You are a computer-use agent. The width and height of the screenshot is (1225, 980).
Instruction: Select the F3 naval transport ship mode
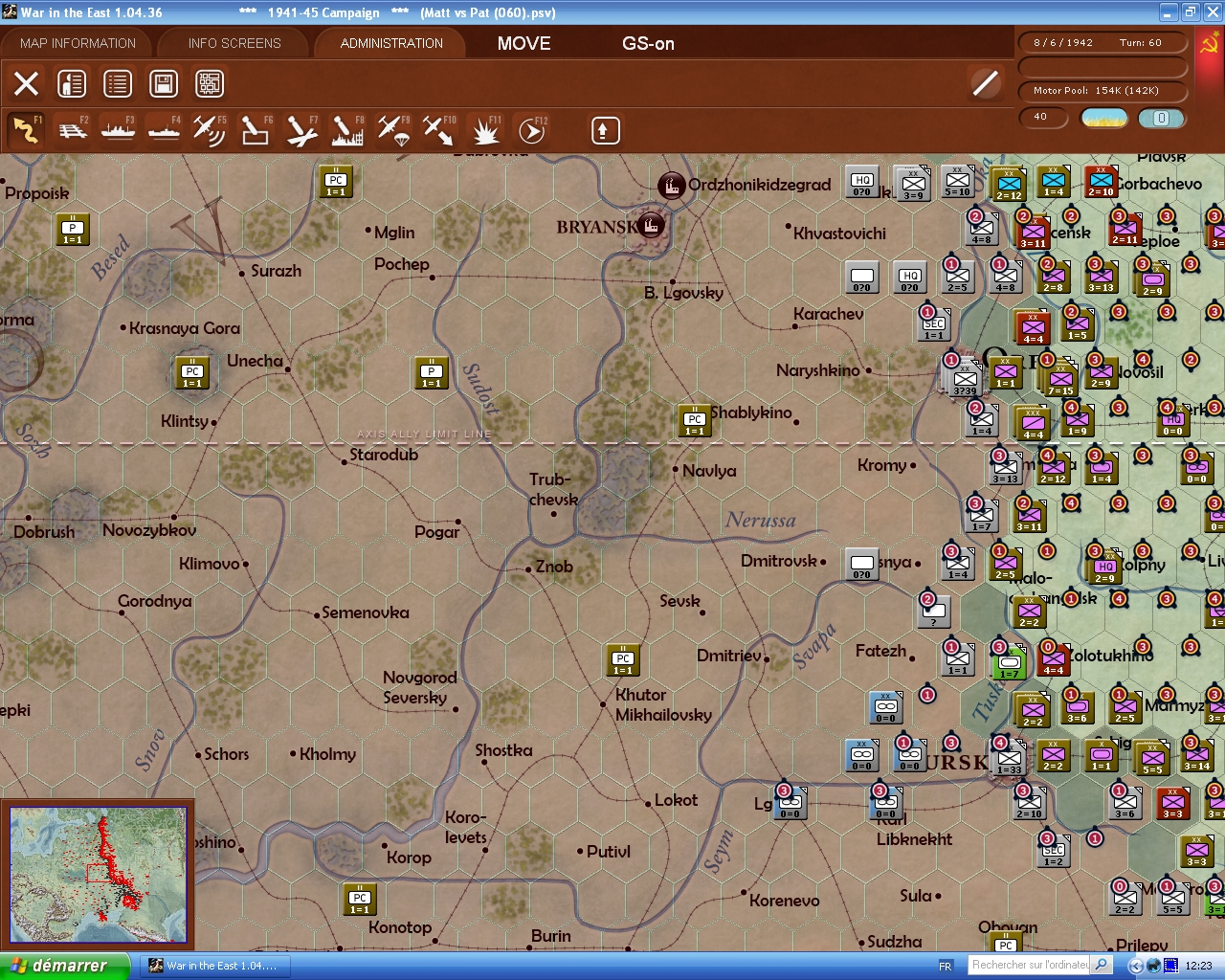(x=119, y=130)
